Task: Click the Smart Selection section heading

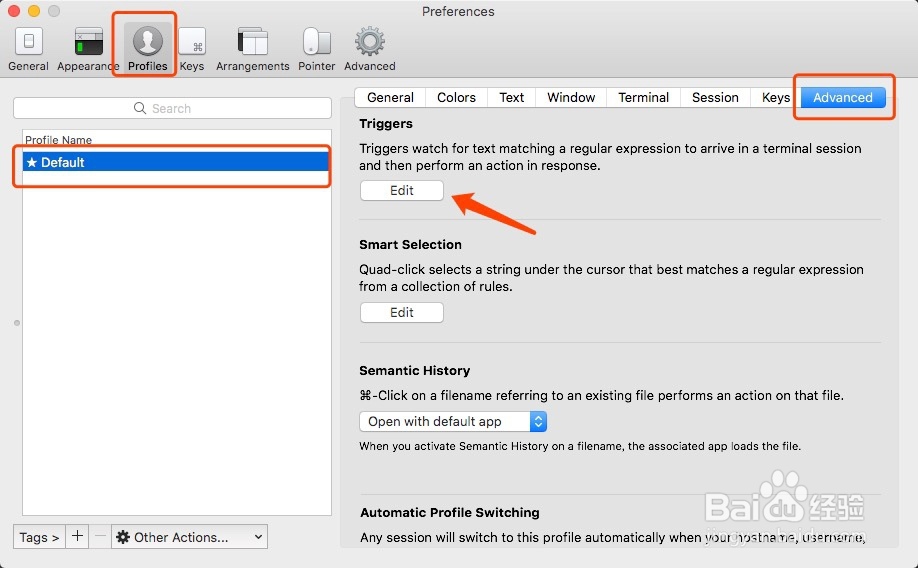Action: 410,245
